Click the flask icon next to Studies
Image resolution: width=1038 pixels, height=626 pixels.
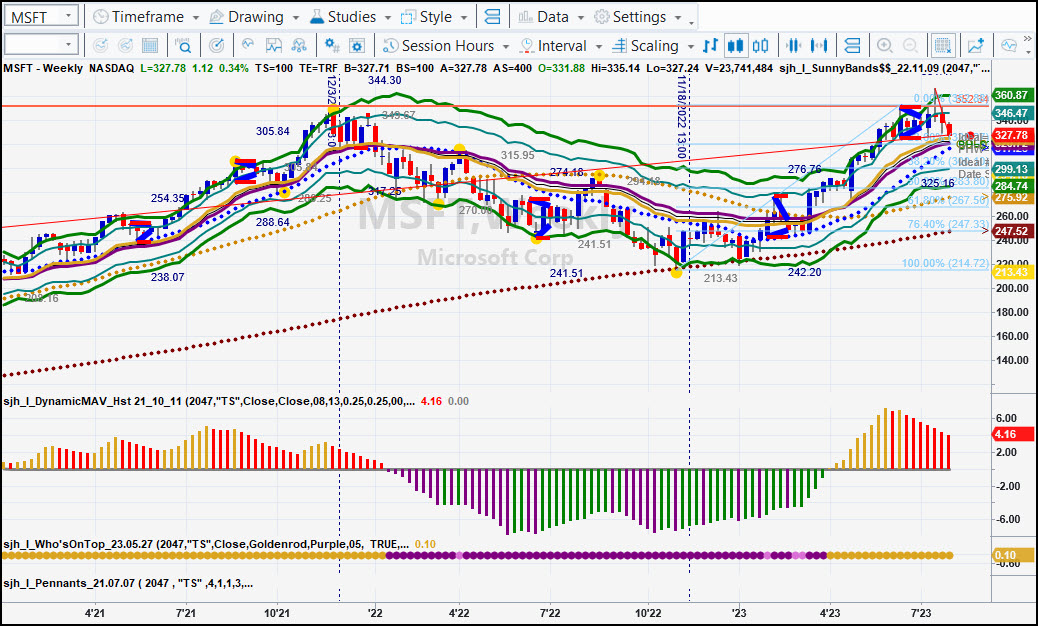pos(317,17)
